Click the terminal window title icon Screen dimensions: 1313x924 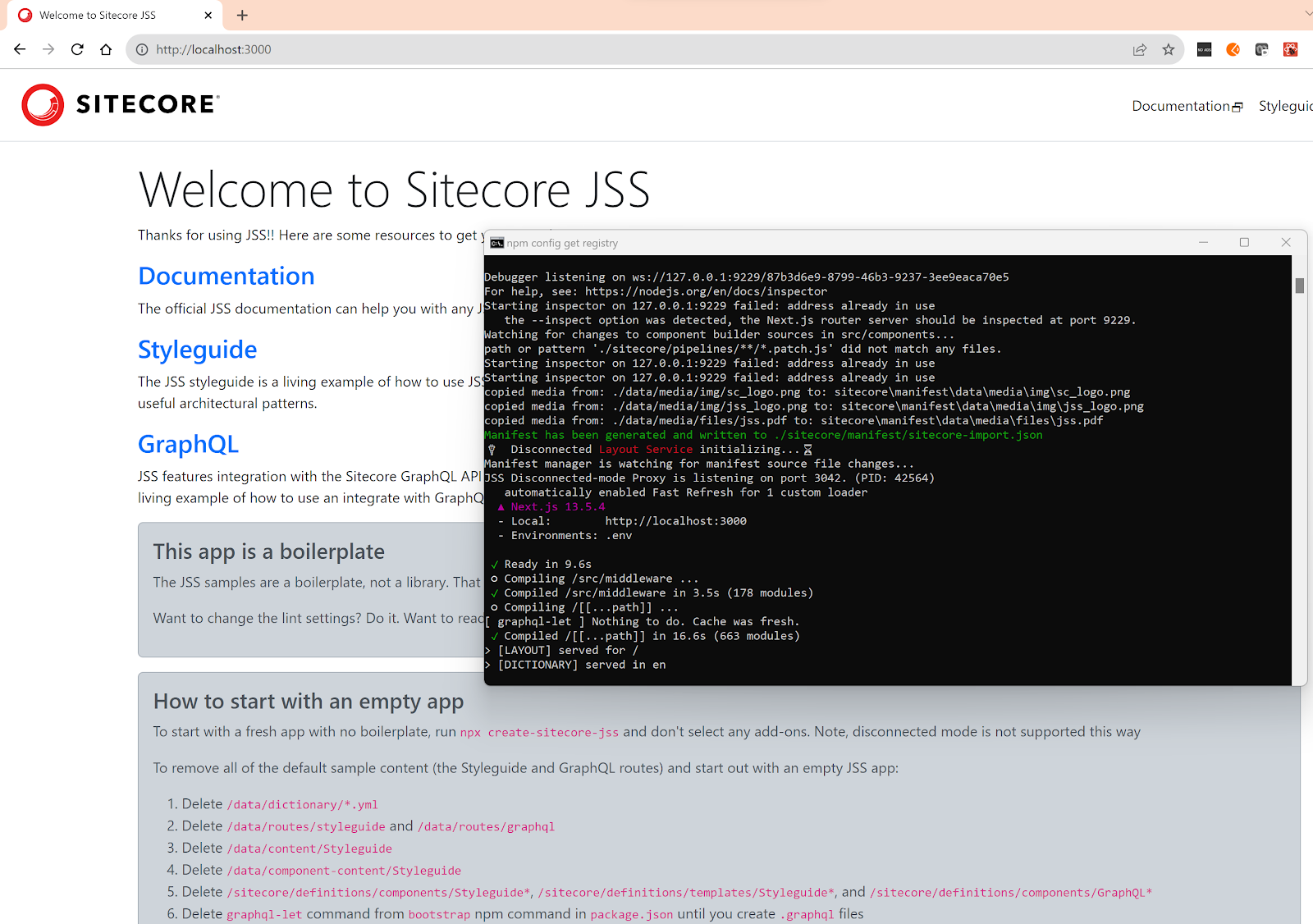[x=496, y=243]
